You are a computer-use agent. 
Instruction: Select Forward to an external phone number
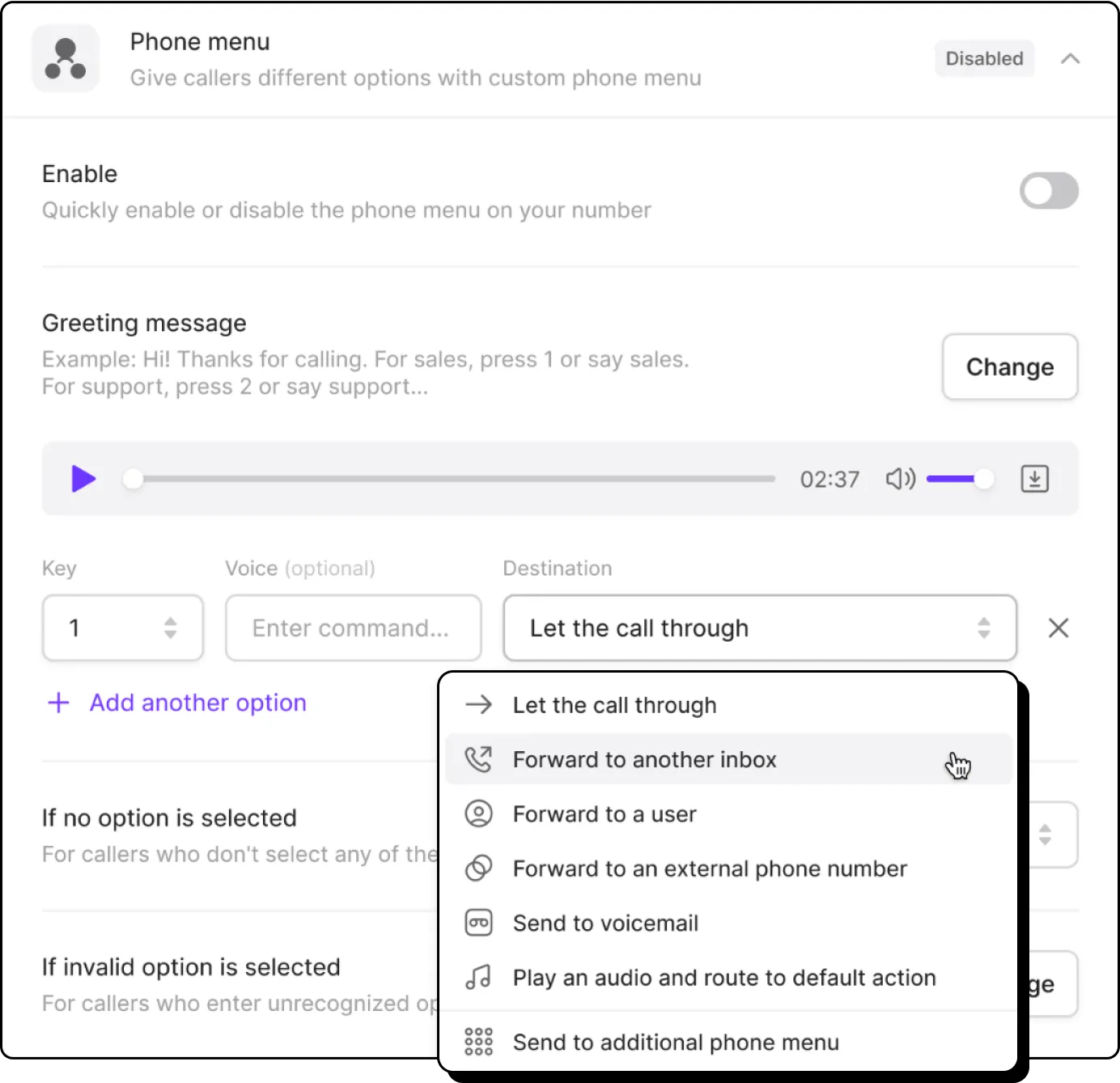coord(729,869)
